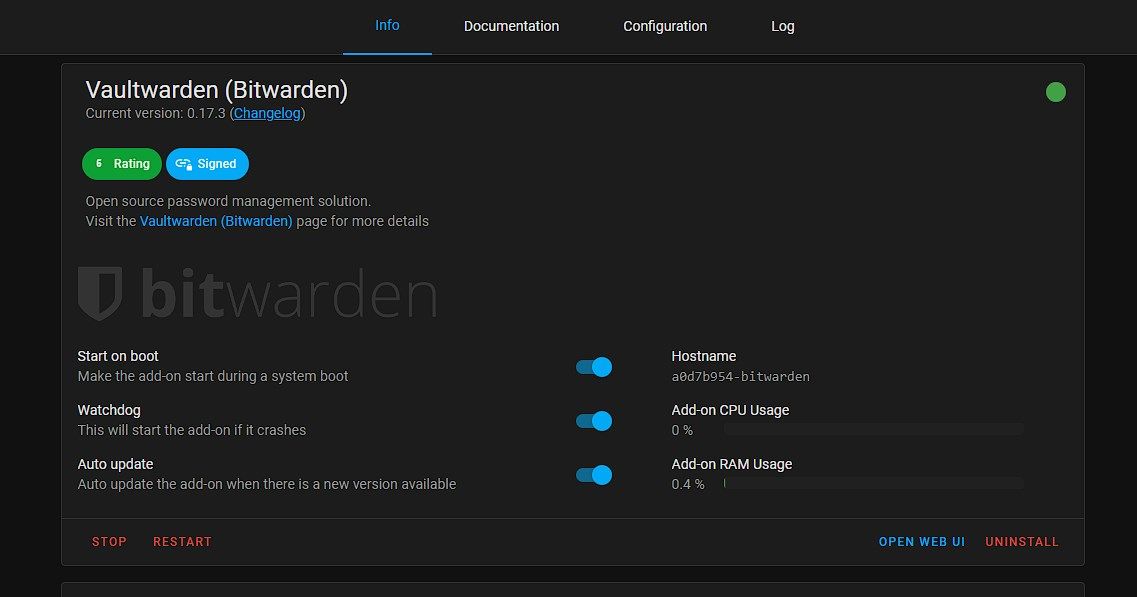Screen dimensions: 1137x597
Task: Toggle Start on boot switch
Action: (594, 367)
